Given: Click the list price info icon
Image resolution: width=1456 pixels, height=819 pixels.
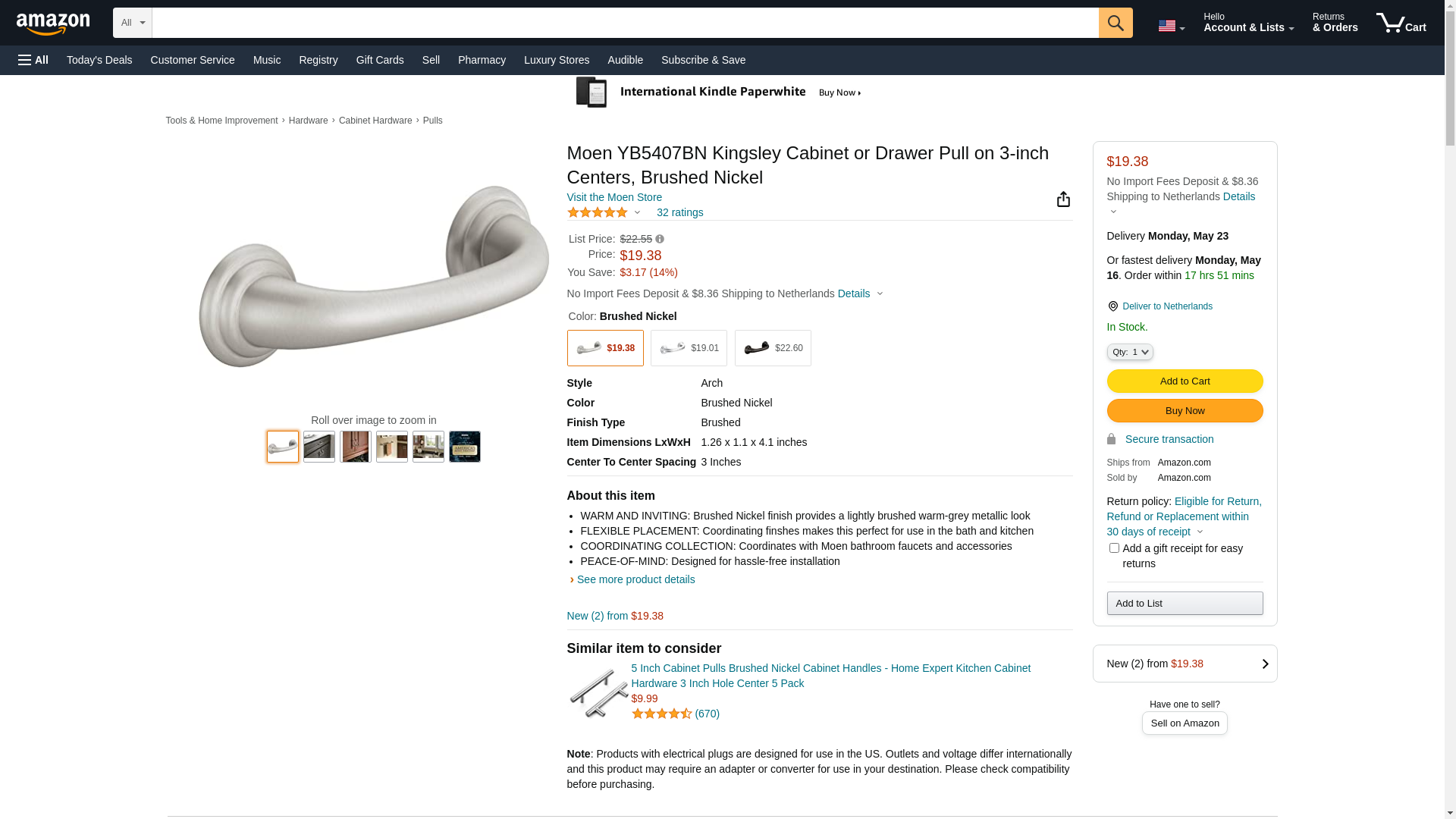Looking at the screenshot, I should (x=660, y=240).
